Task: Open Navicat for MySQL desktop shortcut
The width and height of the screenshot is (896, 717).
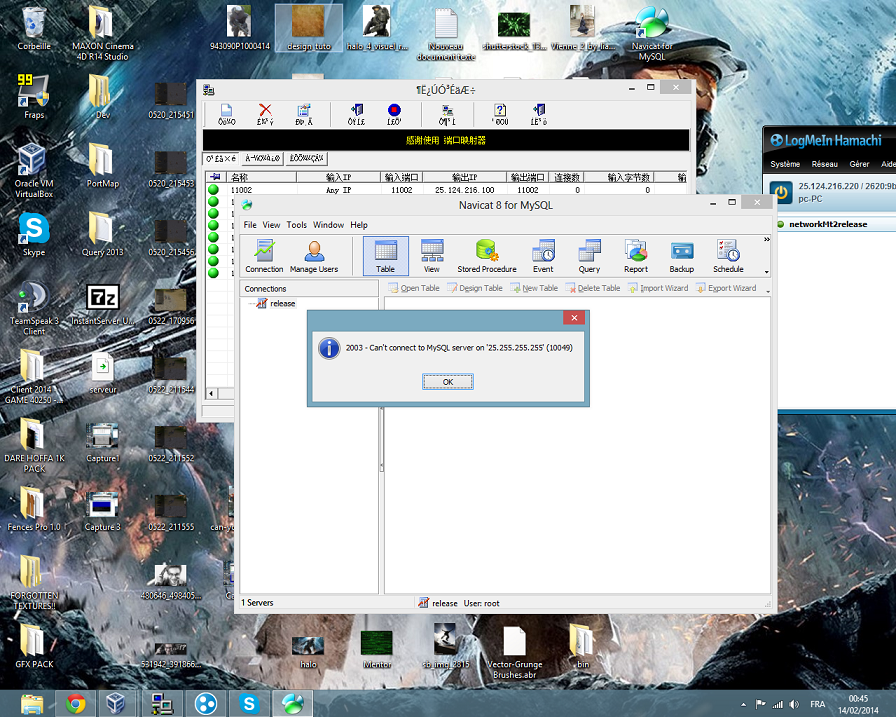Action: coord(652,33)
